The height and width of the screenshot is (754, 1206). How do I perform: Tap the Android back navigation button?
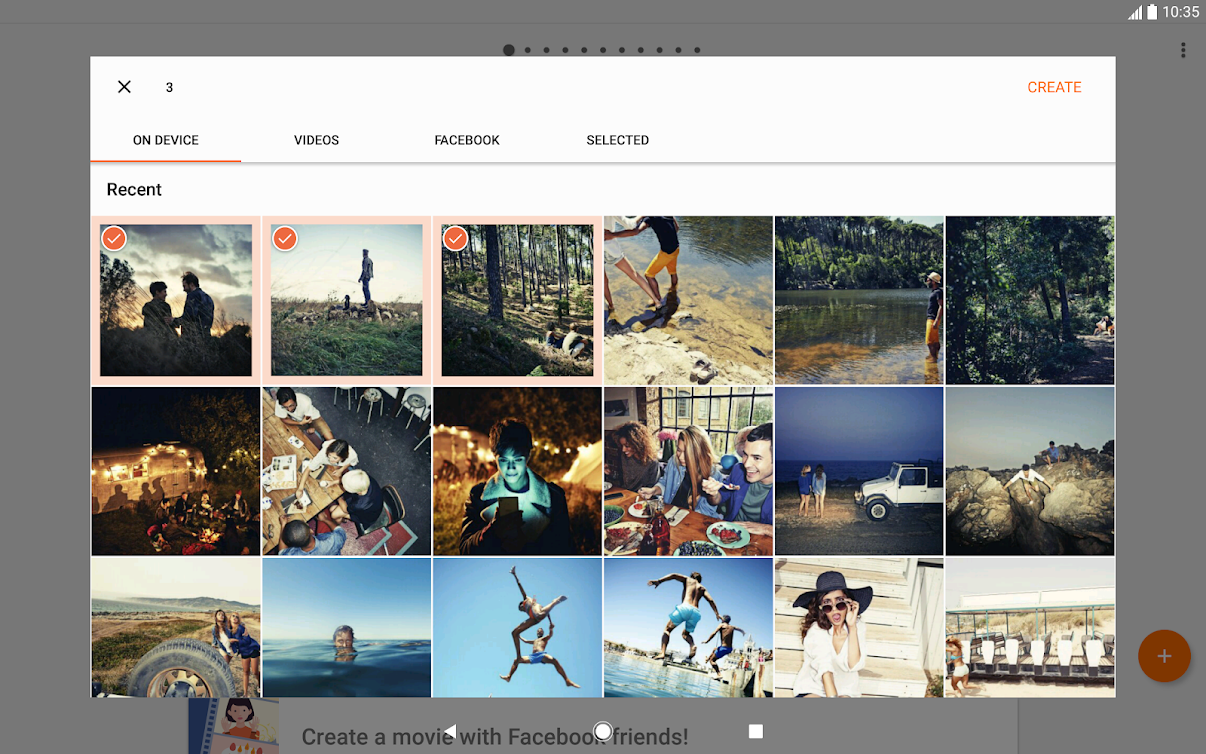(x=450, y=731)
